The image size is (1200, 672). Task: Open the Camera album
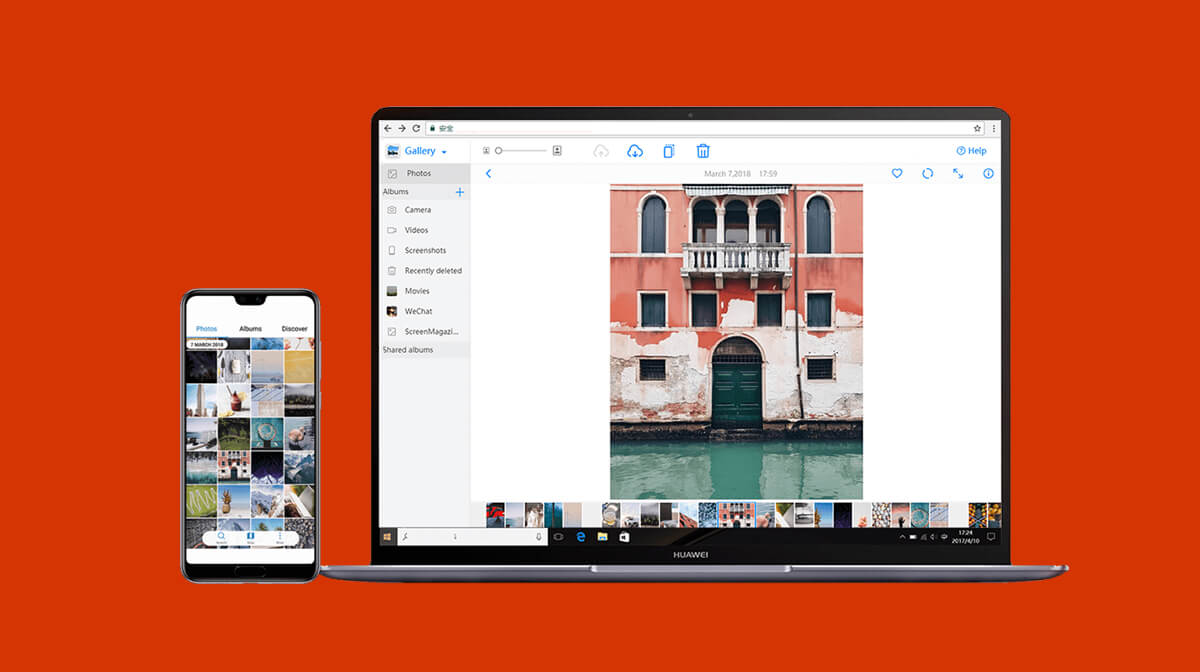(x=425, y=210)
